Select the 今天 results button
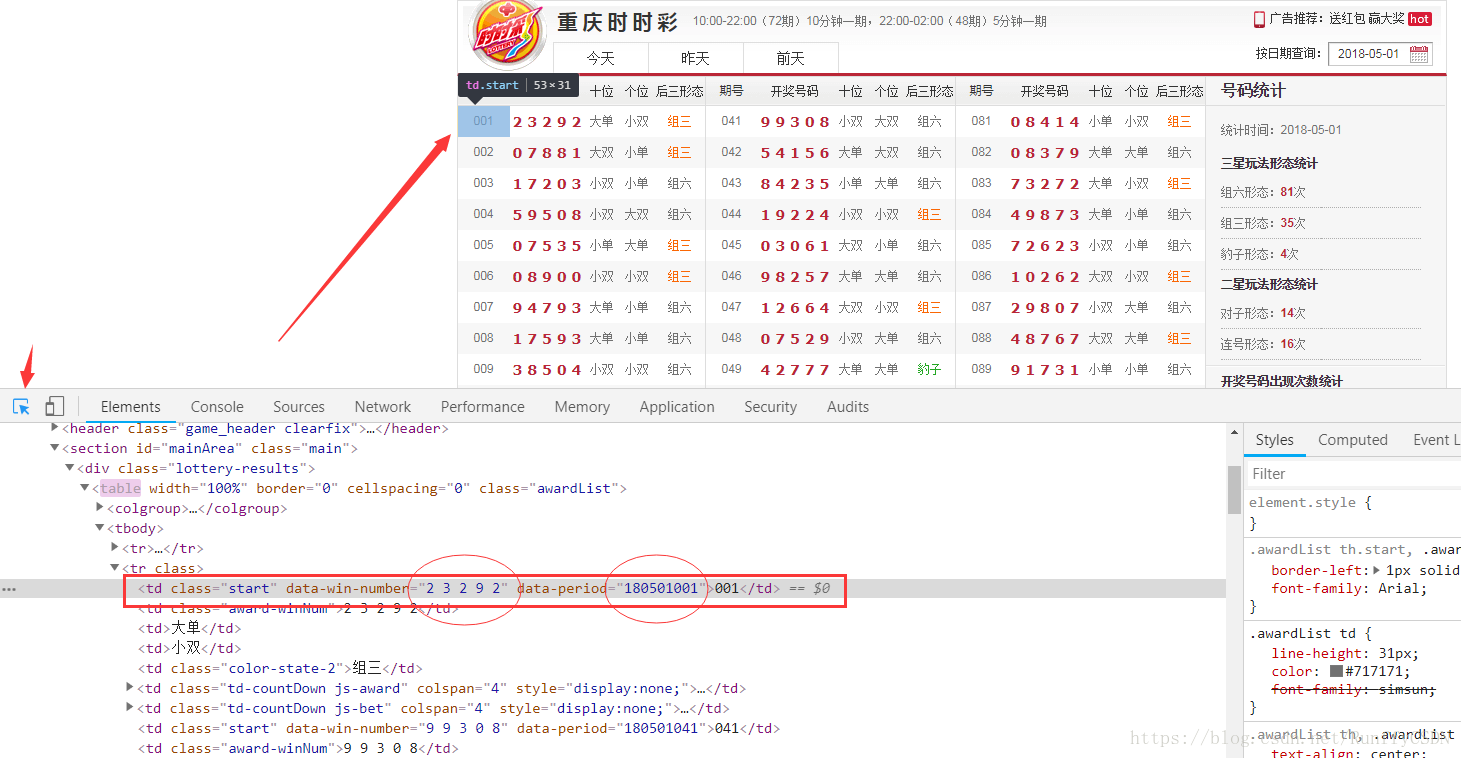The image size is (1461, 758). coord(600,58)
